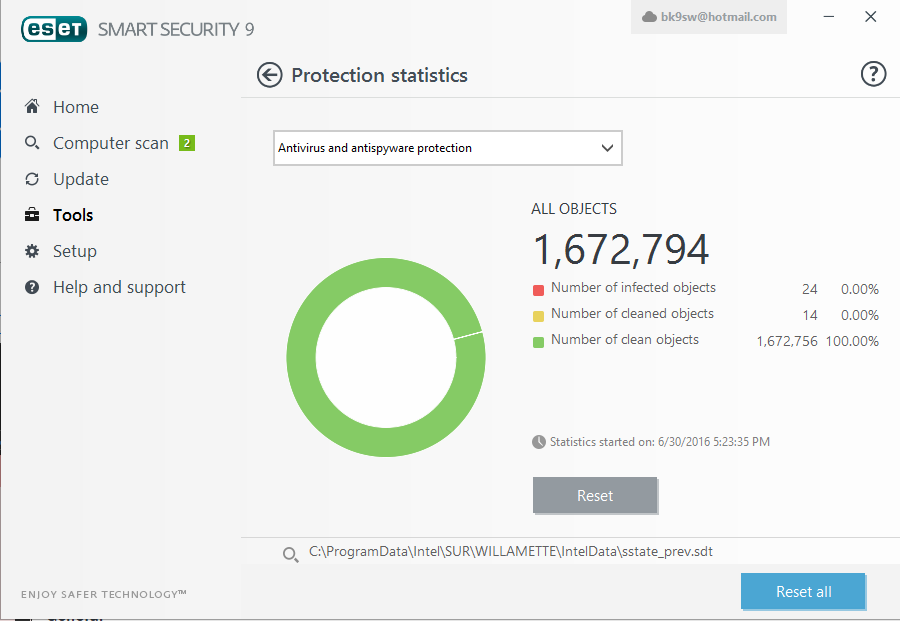
Task: Click the Tools toolbox icon
Action: (32, 215)
